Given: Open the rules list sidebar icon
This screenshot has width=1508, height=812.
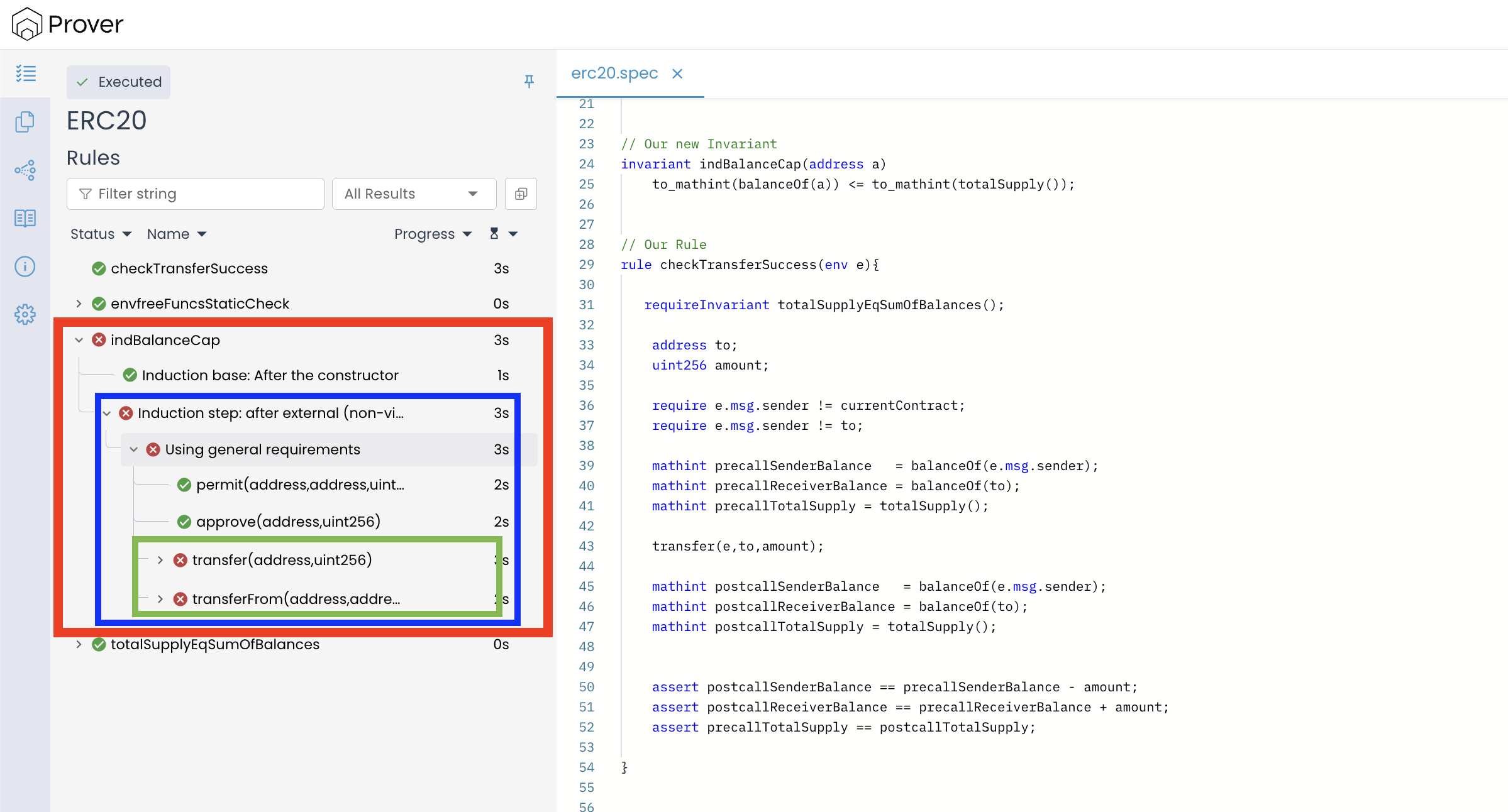Looking at the screenshot, I should [26, 74].
